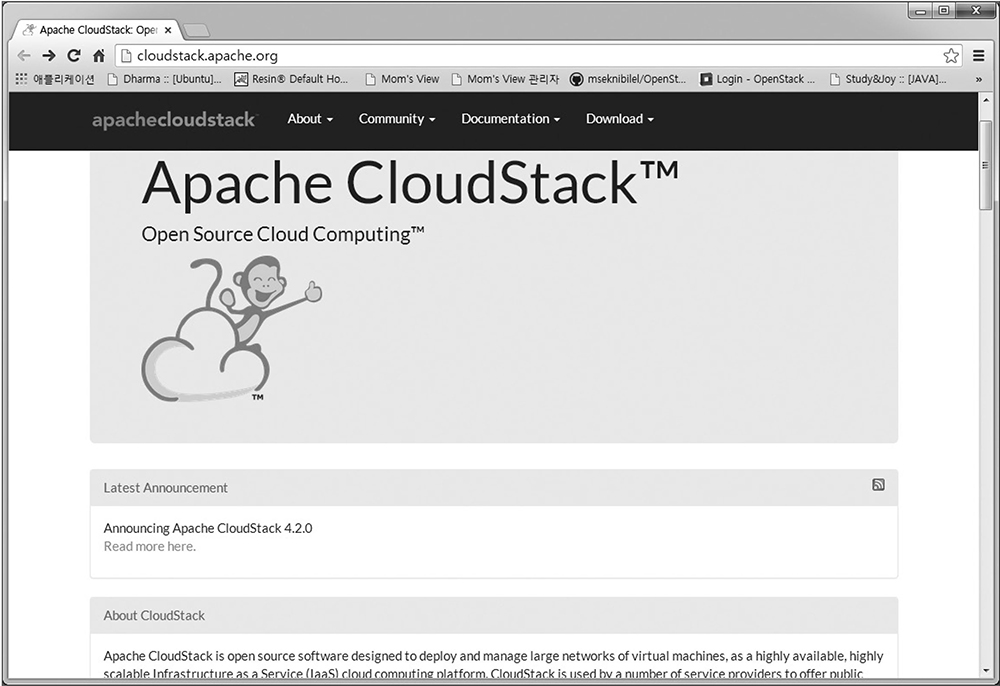
Task: Expand the Documentation dropdown menu
Action: (511, 119)
